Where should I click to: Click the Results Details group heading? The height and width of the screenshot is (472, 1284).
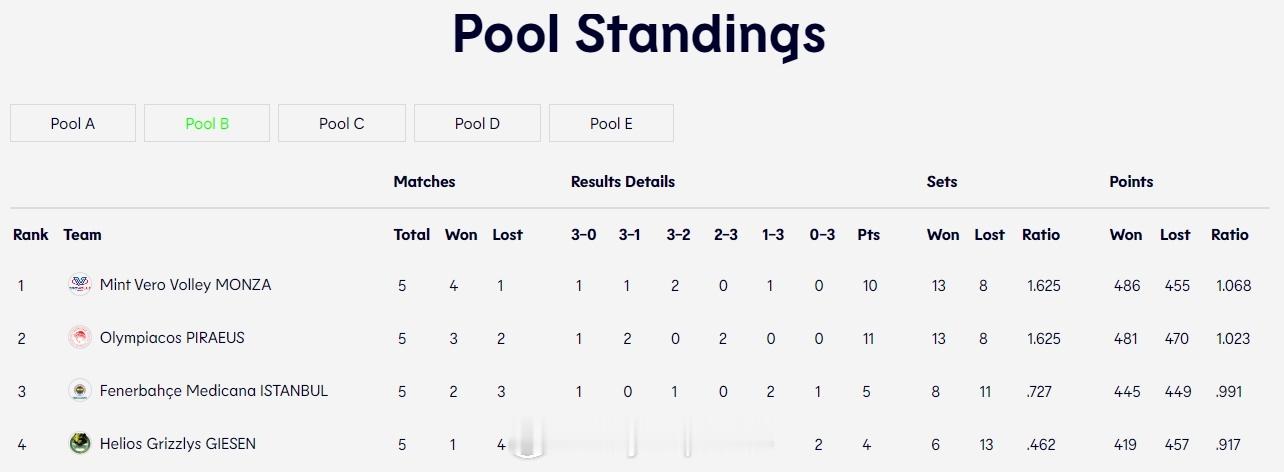tap(623, 182)
